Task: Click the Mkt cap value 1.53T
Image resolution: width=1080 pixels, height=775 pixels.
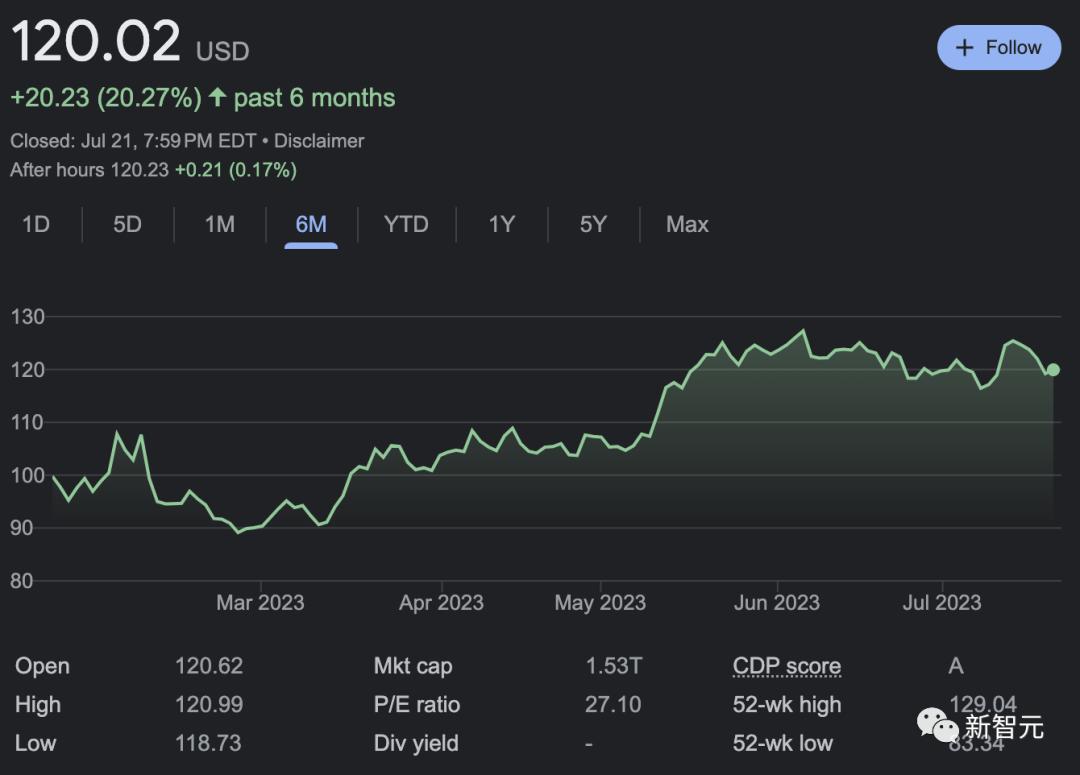Action: click(613, 666)
